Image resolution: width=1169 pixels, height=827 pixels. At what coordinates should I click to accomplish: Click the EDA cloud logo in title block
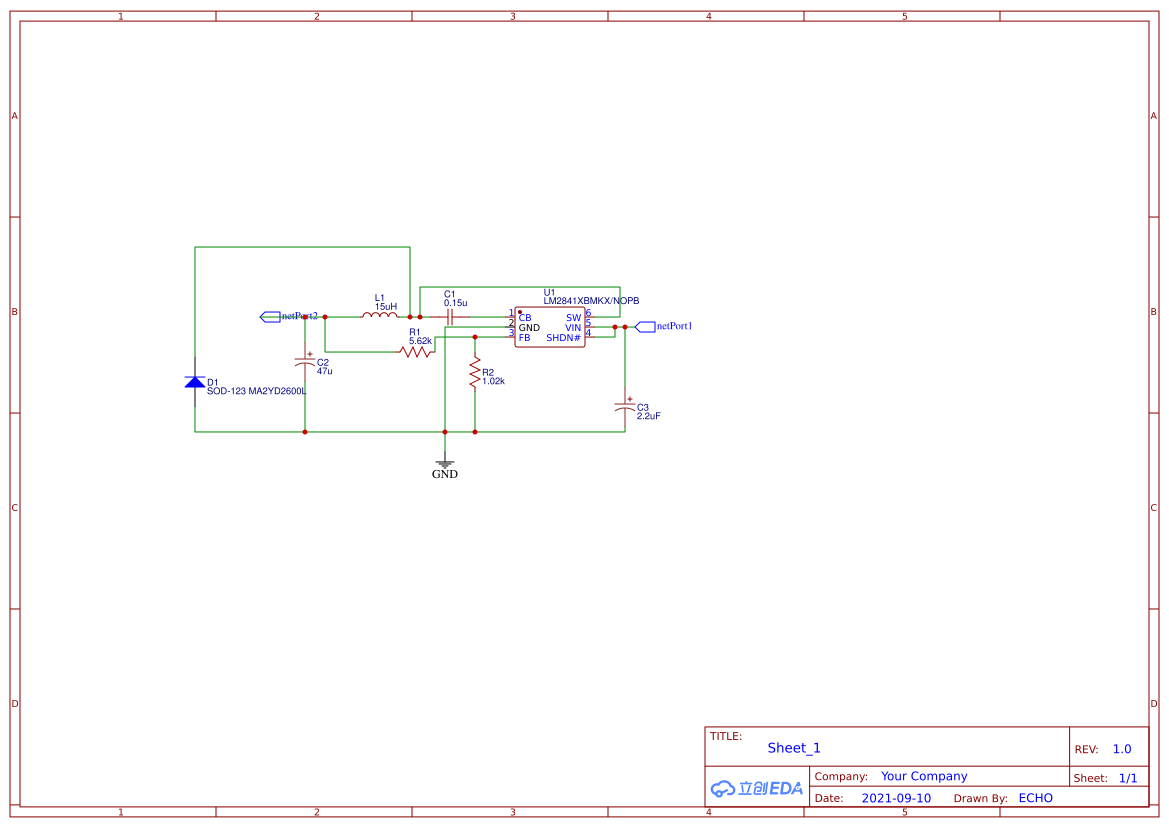pos(757,788)
